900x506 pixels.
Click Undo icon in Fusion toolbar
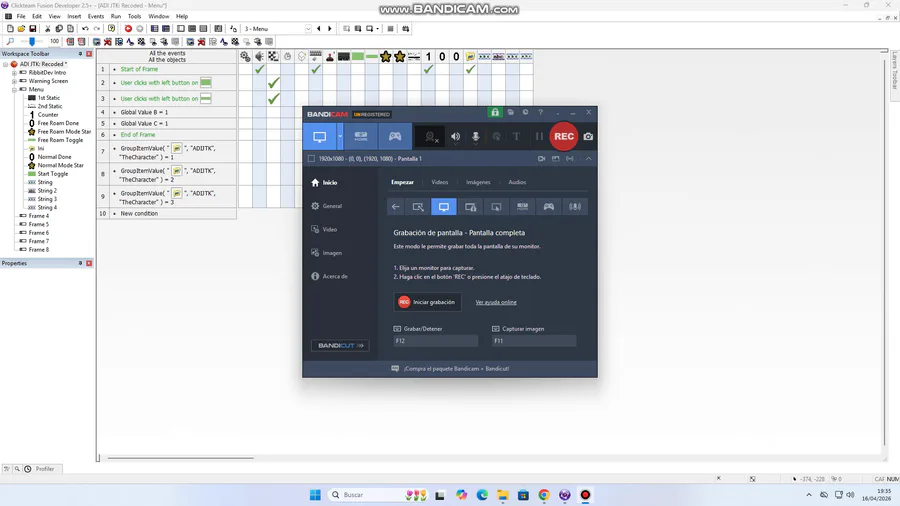85,29
